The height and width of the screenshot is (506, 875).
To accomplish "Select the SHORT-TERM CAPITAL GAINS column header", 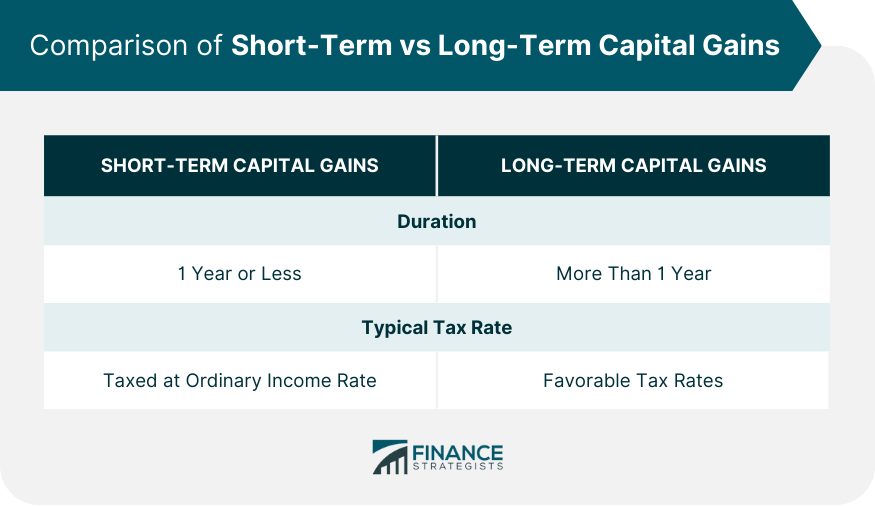I will tap(240, 166).
